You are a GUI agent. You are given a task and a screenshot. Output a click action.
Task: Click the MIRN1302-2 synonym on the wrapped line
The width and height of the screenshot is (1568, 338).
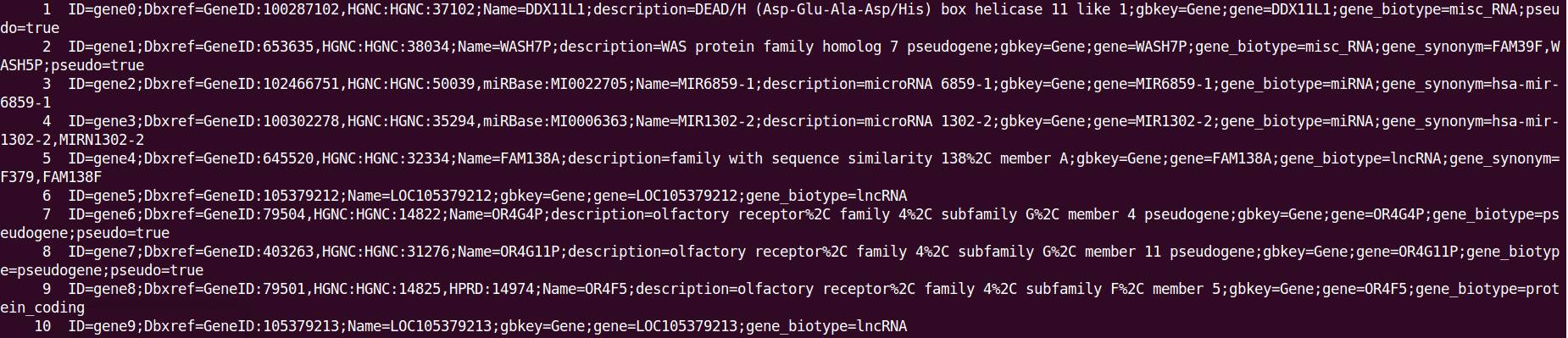tap(102, 140)
